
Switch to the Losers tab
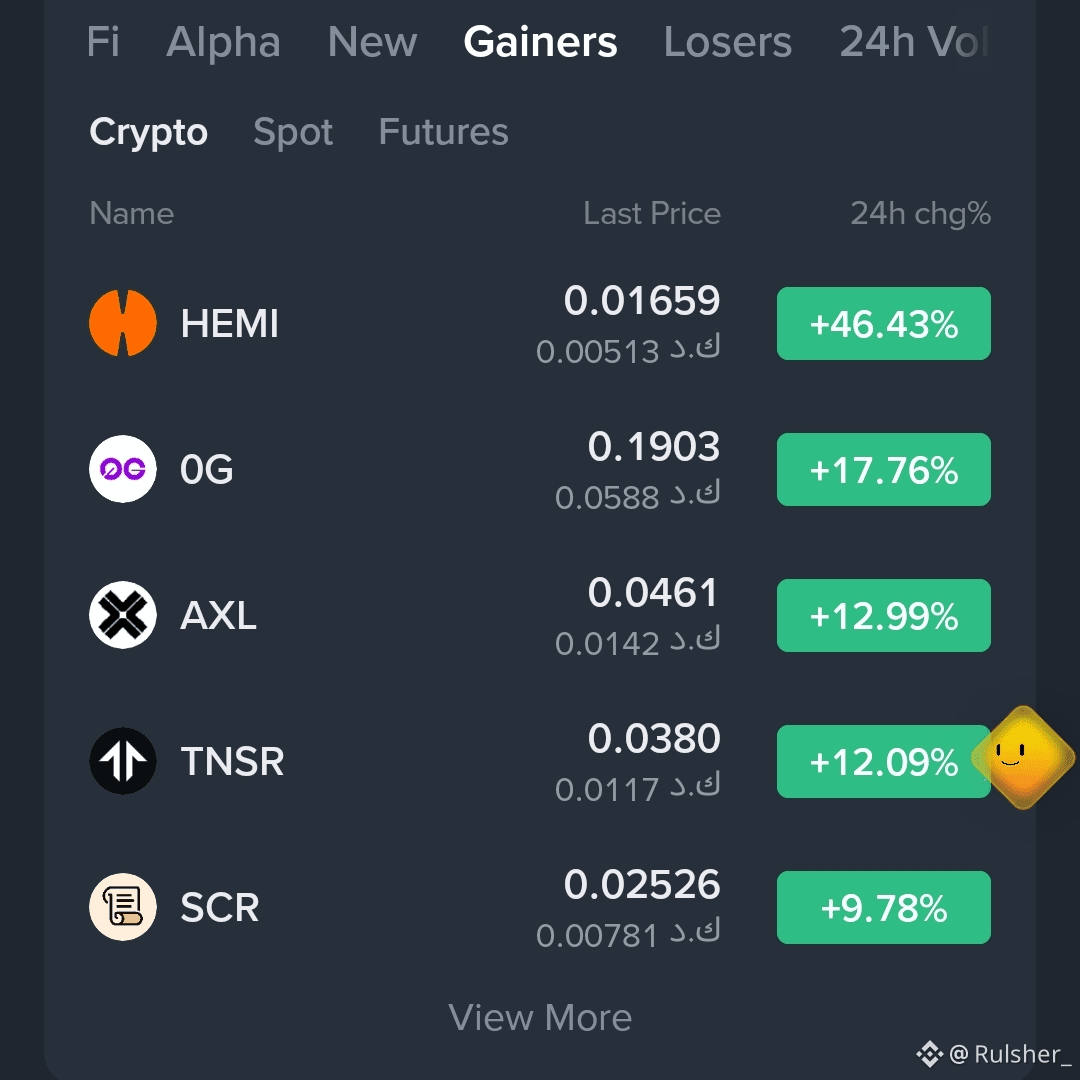[727, 42]
